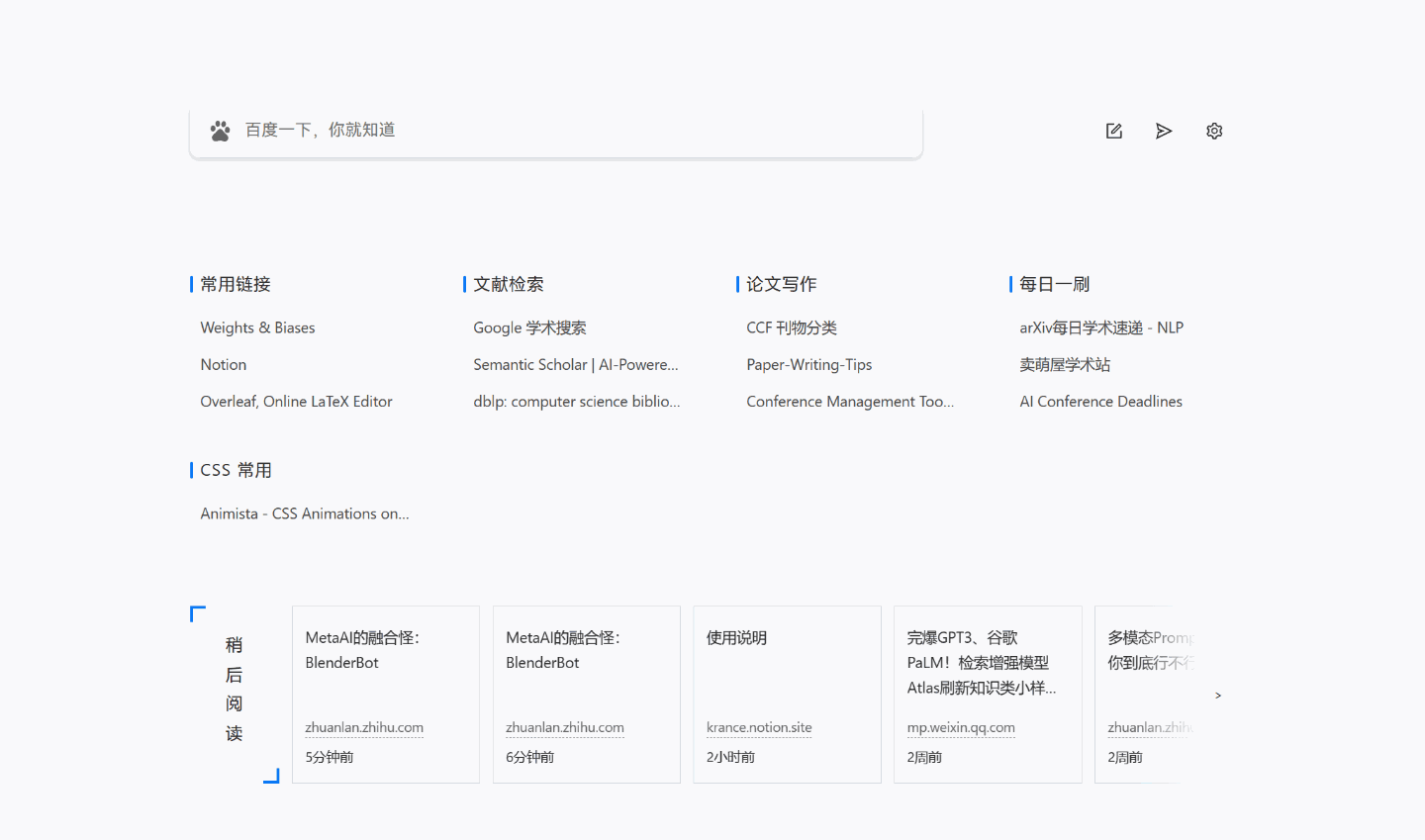Open Animista CSS Animations link

tap(304, 513)
